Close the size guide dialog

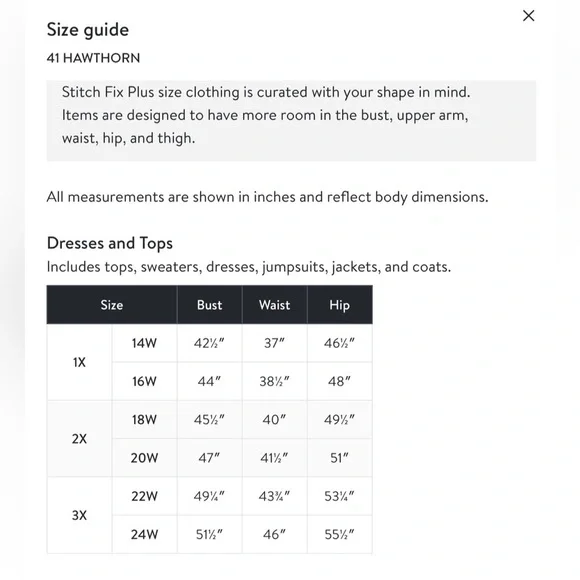click(528, 16)
